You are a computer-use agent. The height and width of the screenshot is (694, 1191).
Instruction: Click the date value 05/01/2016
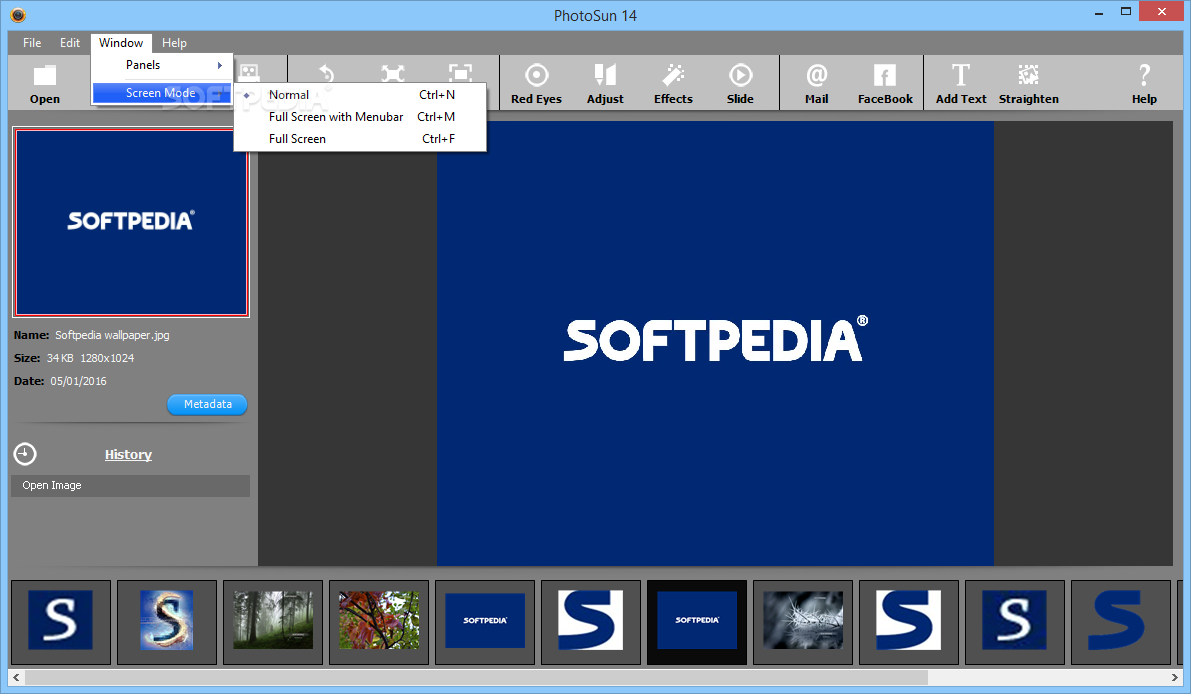point(78,381)
